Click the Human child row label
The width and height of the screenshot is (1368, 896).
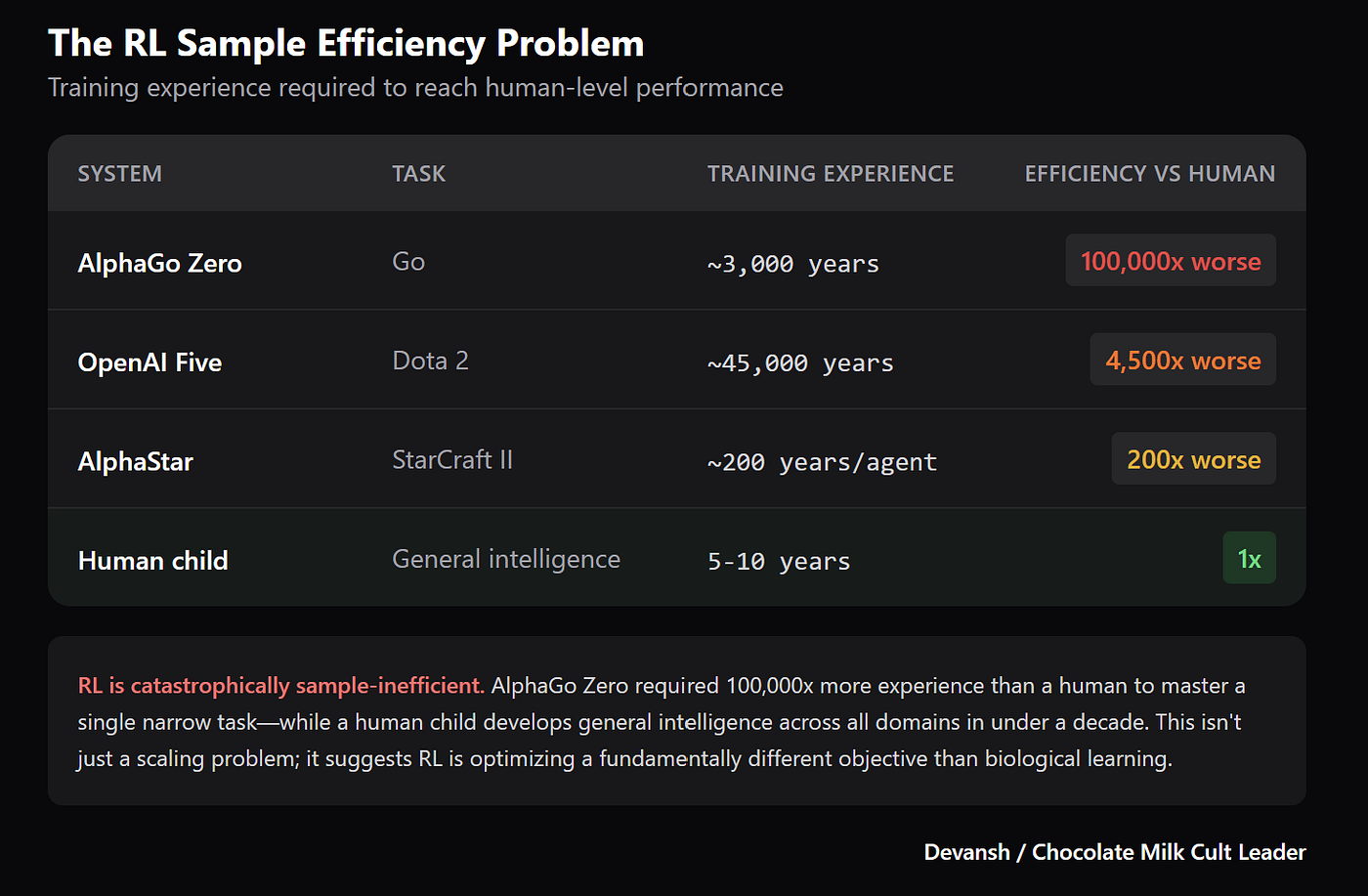tap(152, 561)
